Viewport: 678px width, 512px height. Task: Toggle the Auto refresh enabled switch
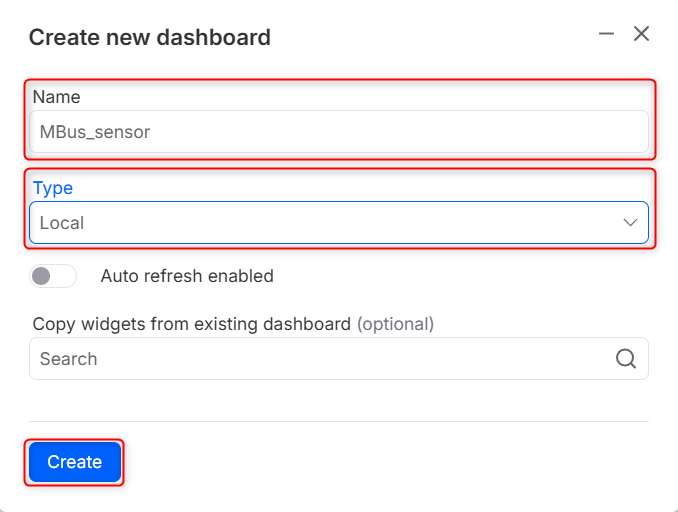[53, 276]
